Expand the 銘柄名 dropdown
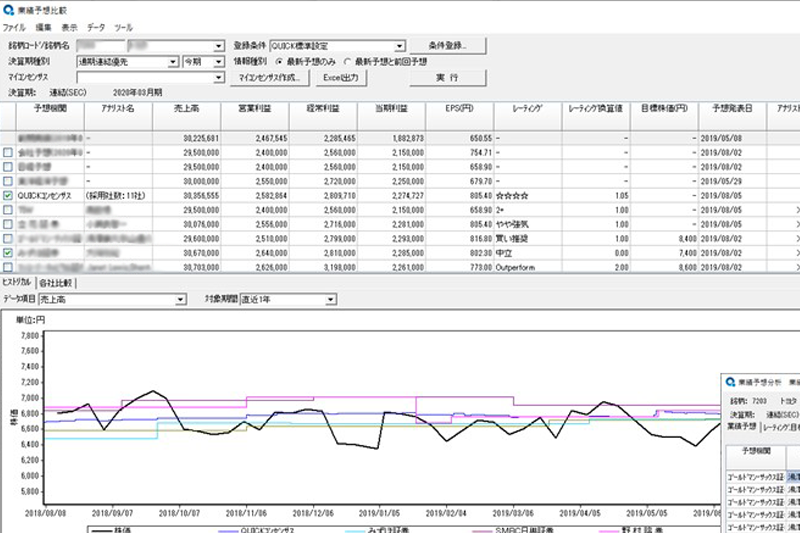800x533 pixels. [219, 46]
